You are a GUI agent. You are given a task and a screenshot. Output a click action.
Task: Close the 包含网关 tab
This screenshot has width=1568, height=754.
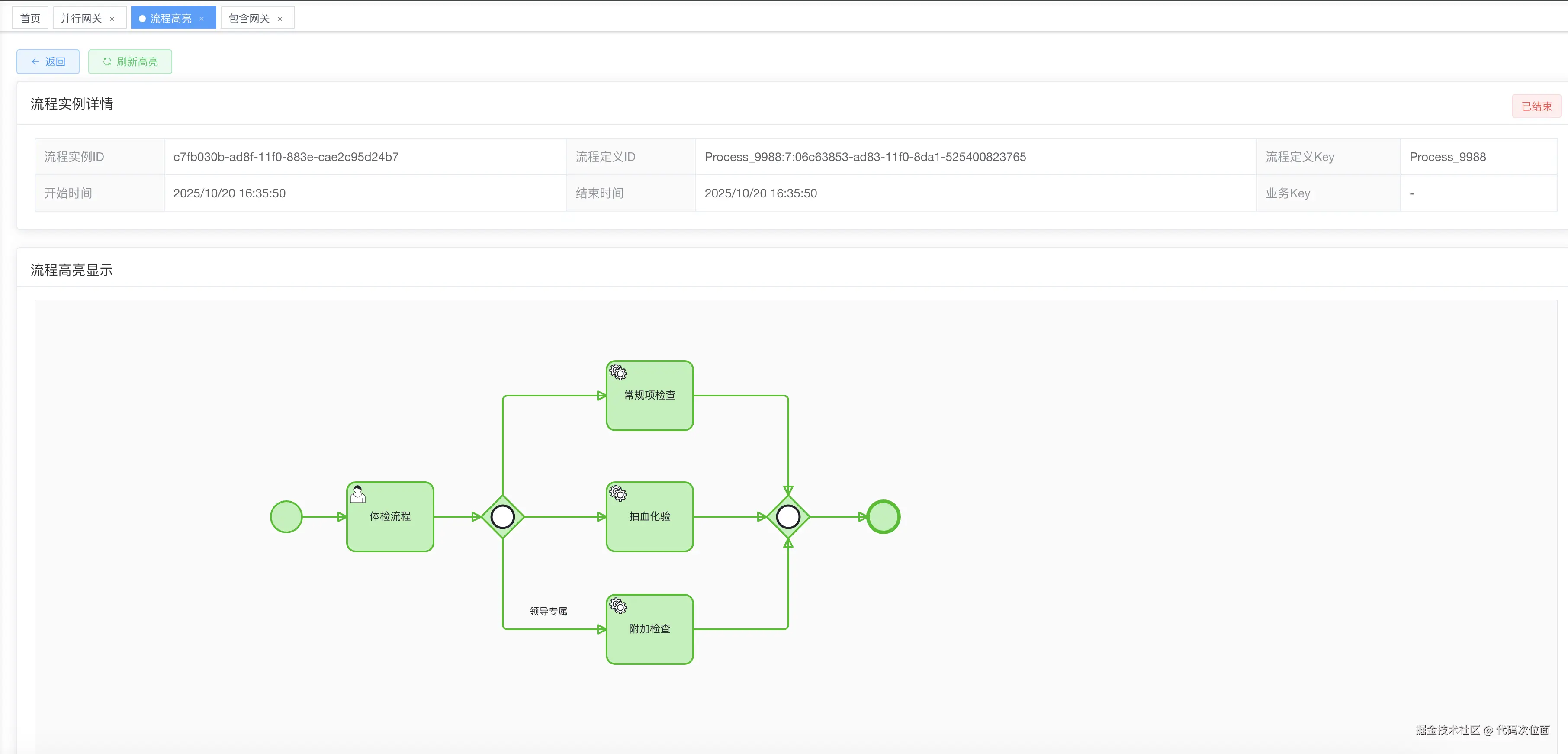click(x=280, y=19)
